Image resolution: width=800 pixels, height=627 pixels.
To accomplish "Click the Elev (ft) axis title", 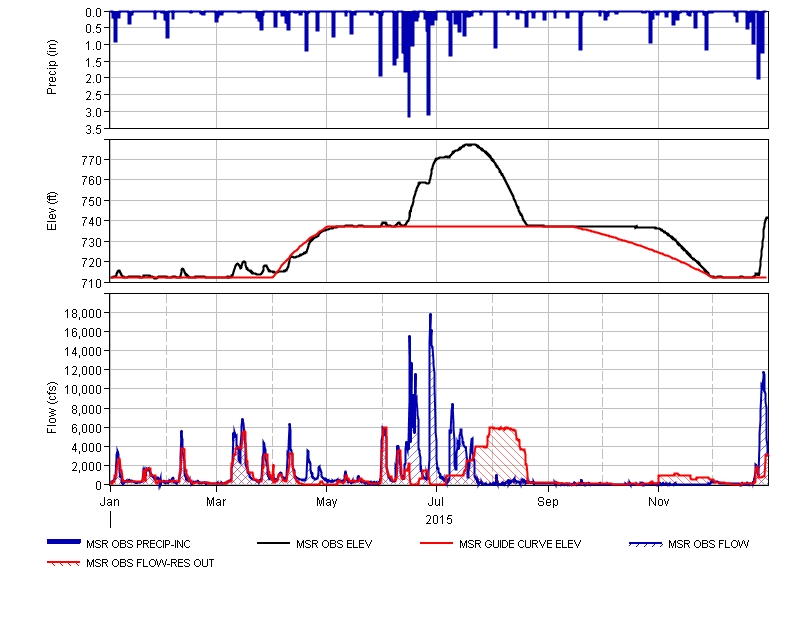I will pyautogui.click(x=52, y=211).
